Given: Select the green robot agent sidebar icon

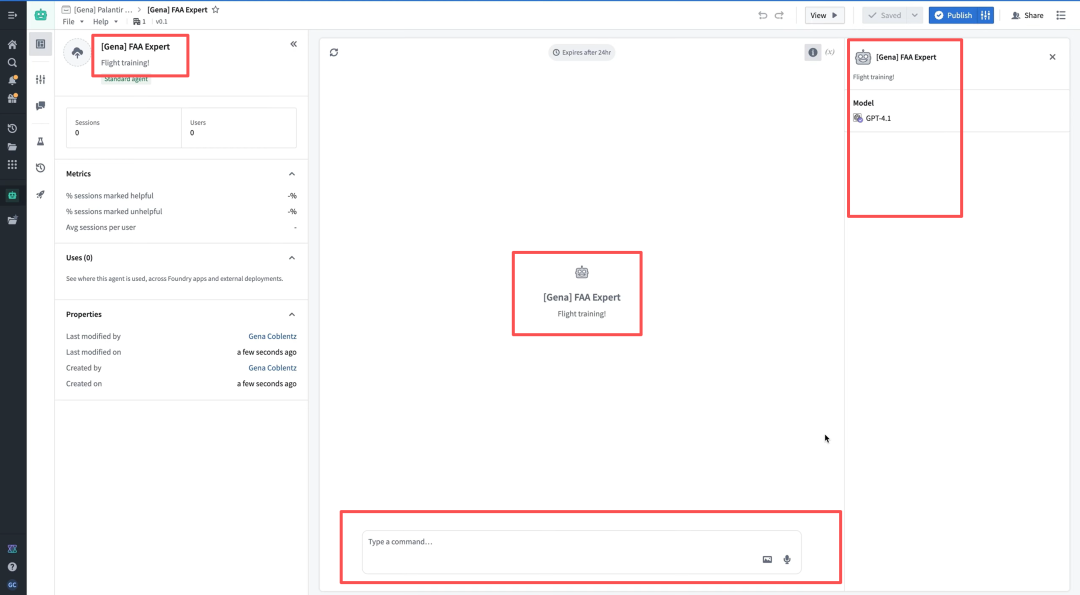Looking at the screenshot, I should click(x=12, y=196).
